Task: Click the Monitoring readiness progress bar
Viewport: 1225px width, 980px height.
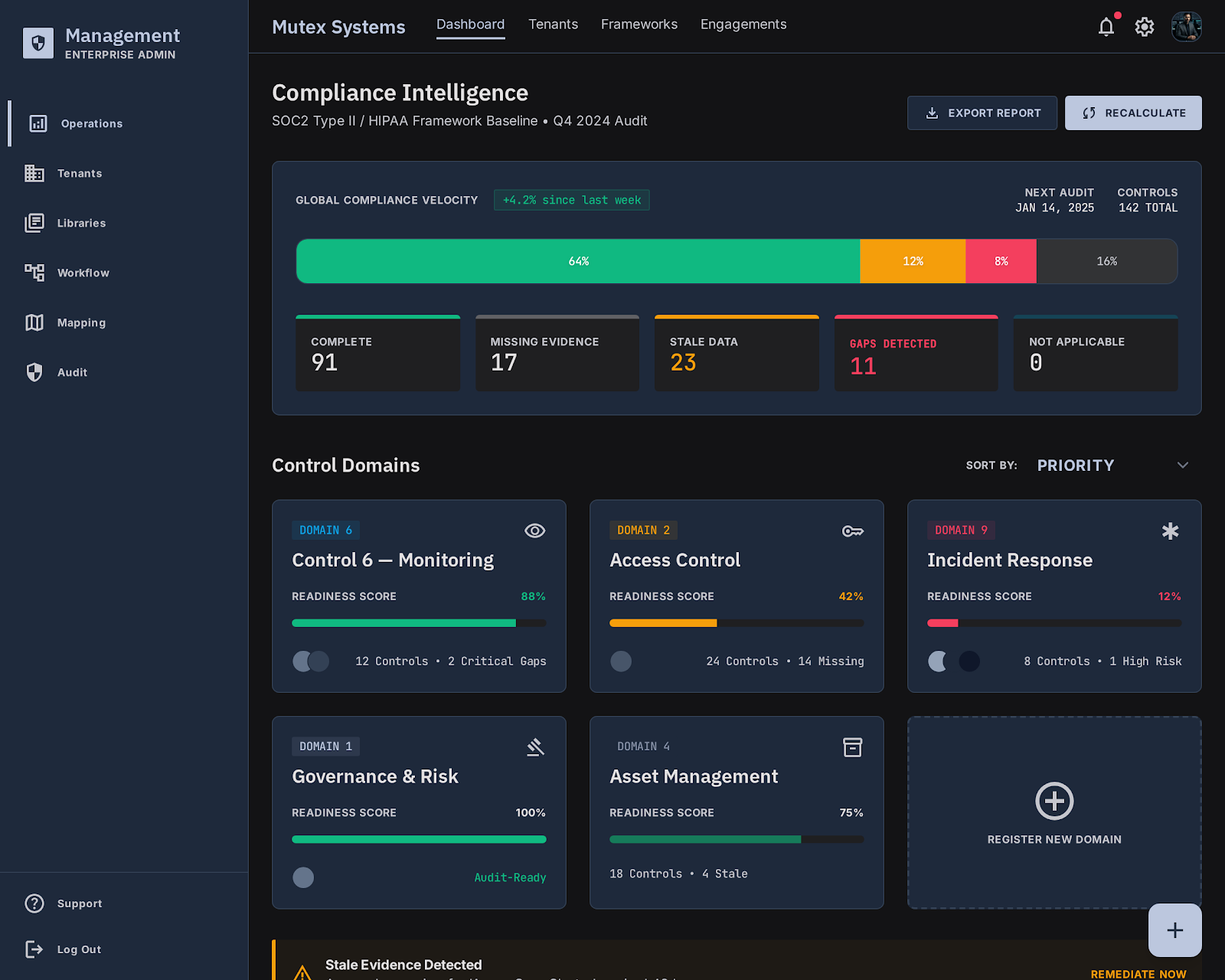Action: [x=419, y=623]
